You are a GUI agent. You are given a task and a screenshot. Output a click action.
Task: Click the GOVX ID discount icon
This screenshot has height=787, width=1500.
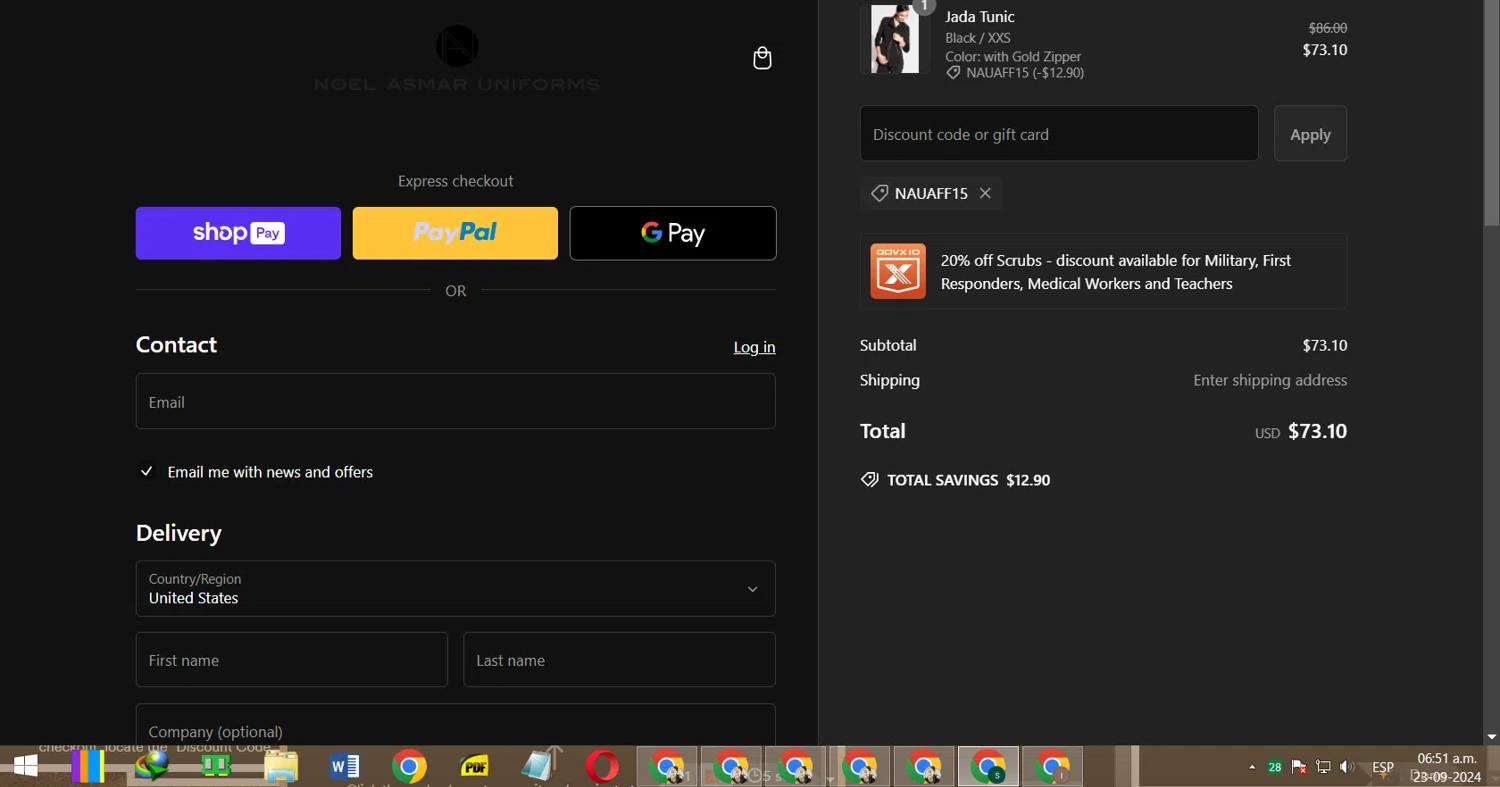[897, 271]
